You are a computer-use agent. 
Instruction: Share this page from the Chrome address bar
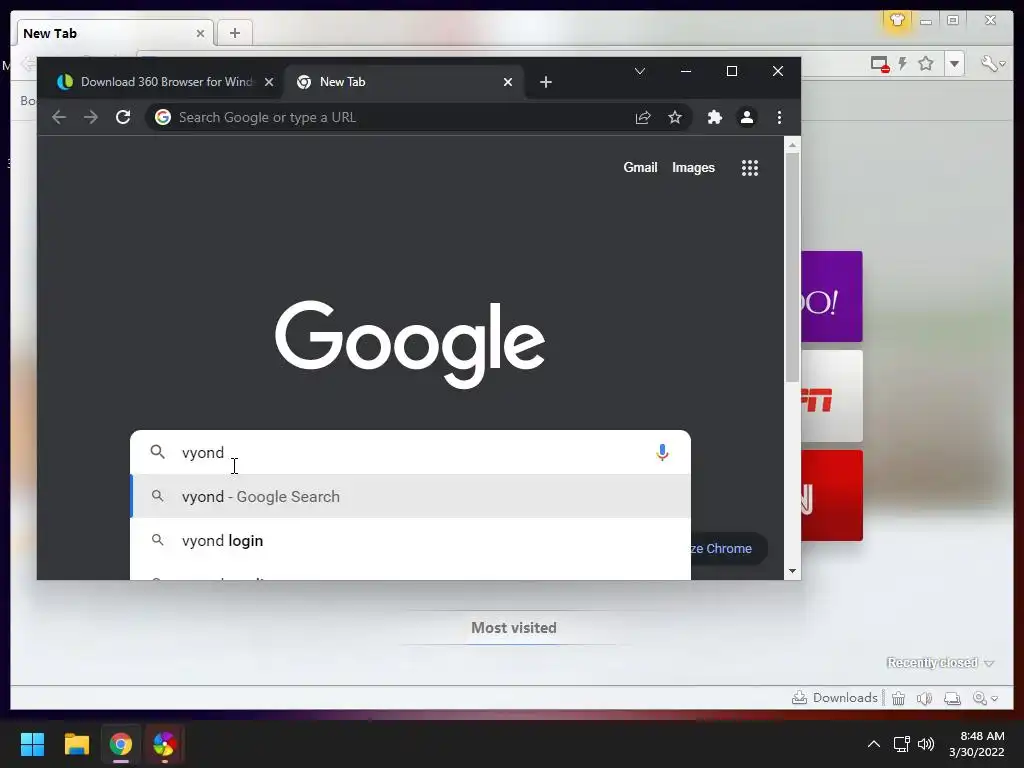[643, 117]
